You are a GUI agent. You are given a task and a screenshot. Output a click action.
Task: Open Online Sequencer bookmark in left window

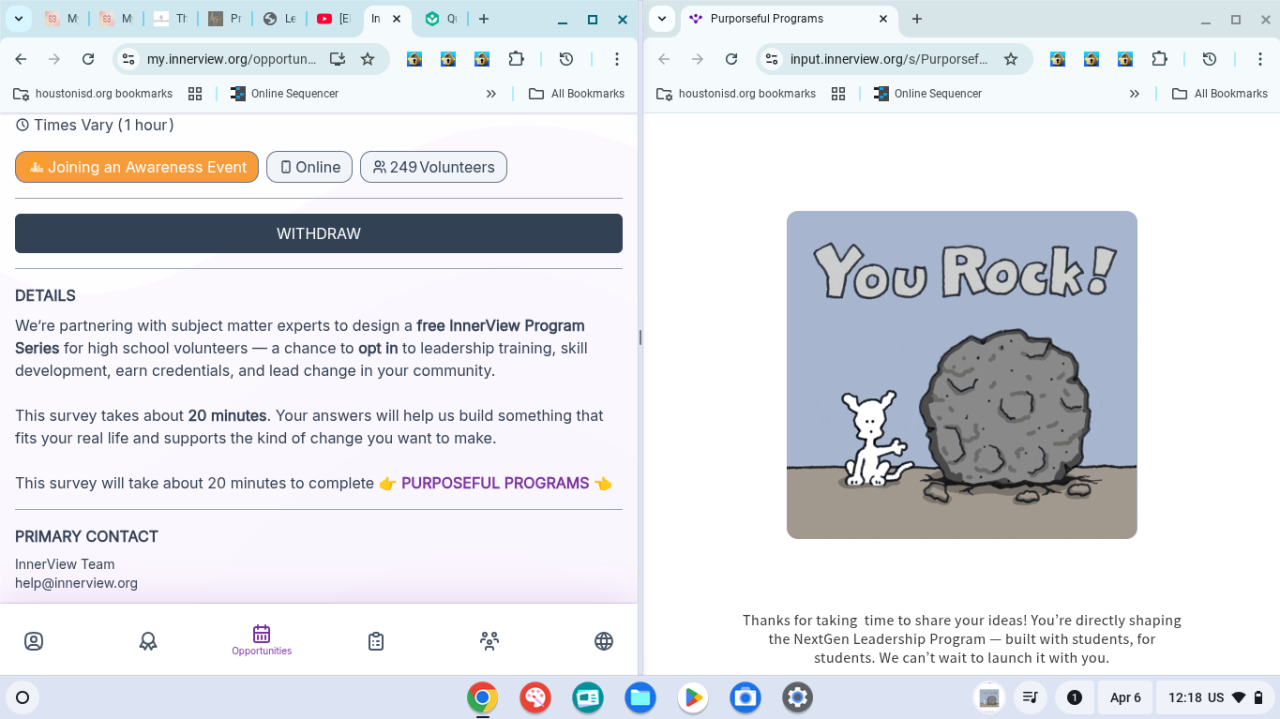[x=284, y=93]
